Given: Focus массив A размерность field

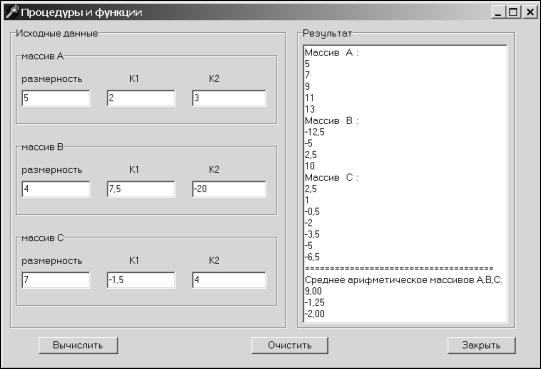Looking at the screenshot, I should pos(56,98).
